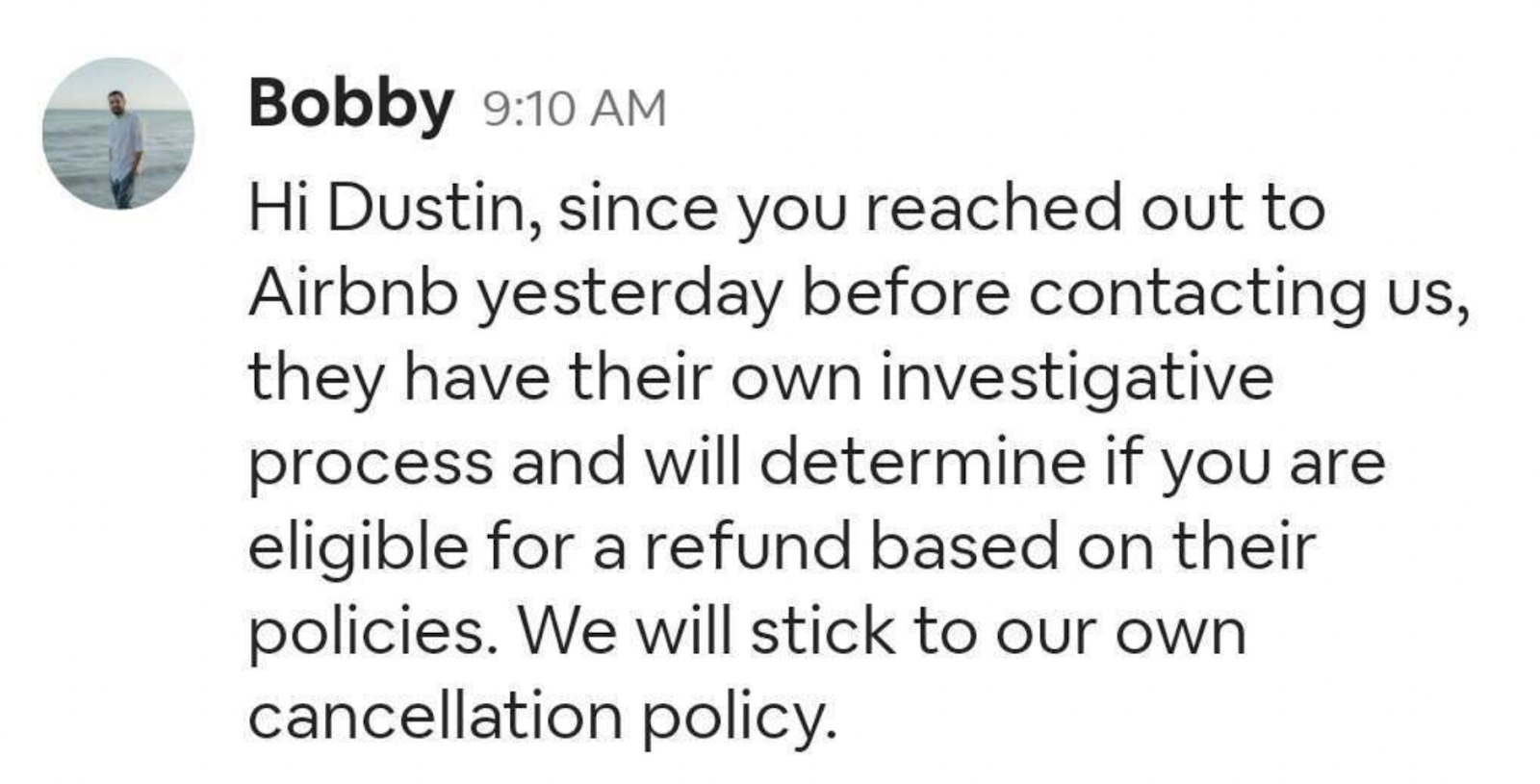Viewport: 1540px width, 784px height.
Task: Open Bobby's profile picture avatar
Action: [117, 133]
